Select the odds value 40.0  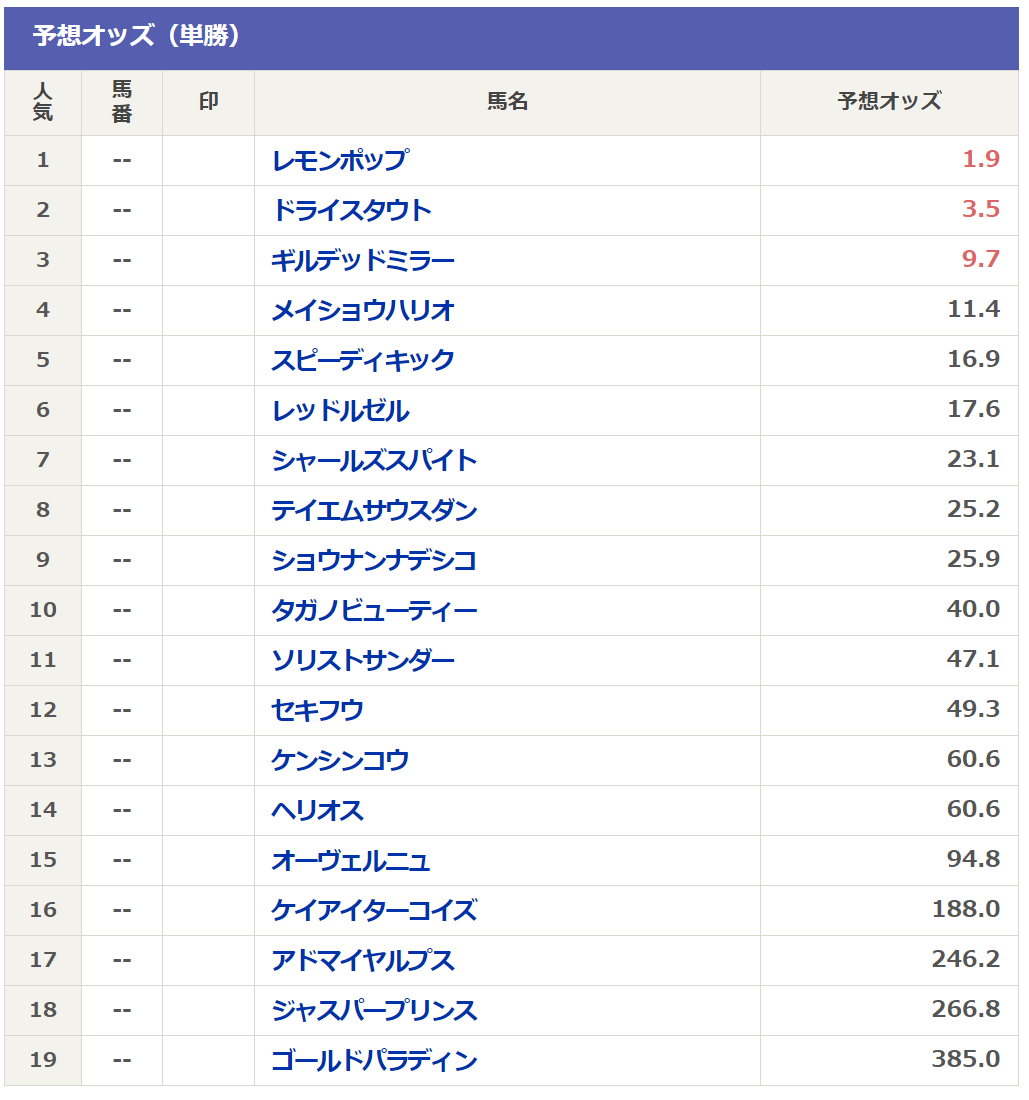tap(974, 609)
